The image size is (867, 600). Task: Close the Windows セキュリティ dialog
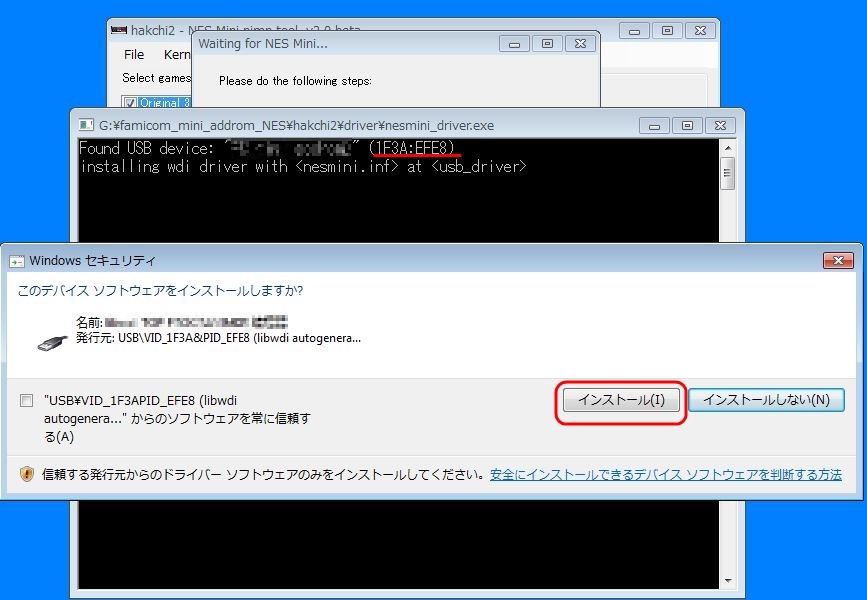point(838,260)
